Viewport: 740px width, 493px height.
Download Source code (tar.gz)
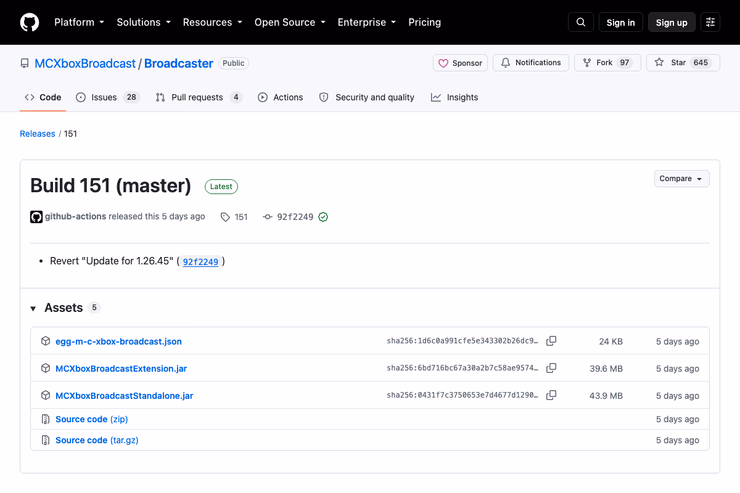[97, 440]
